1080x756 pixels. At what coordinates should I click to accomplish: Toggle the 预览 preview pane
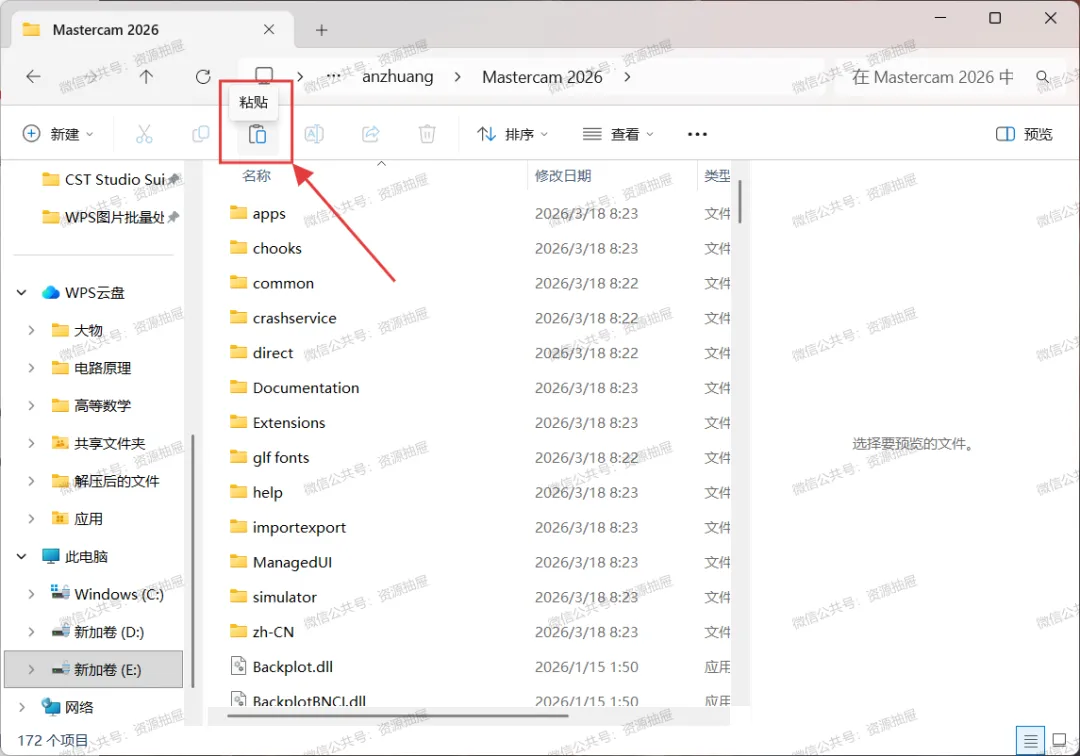pyautogui.click(x=1024, y=134)
